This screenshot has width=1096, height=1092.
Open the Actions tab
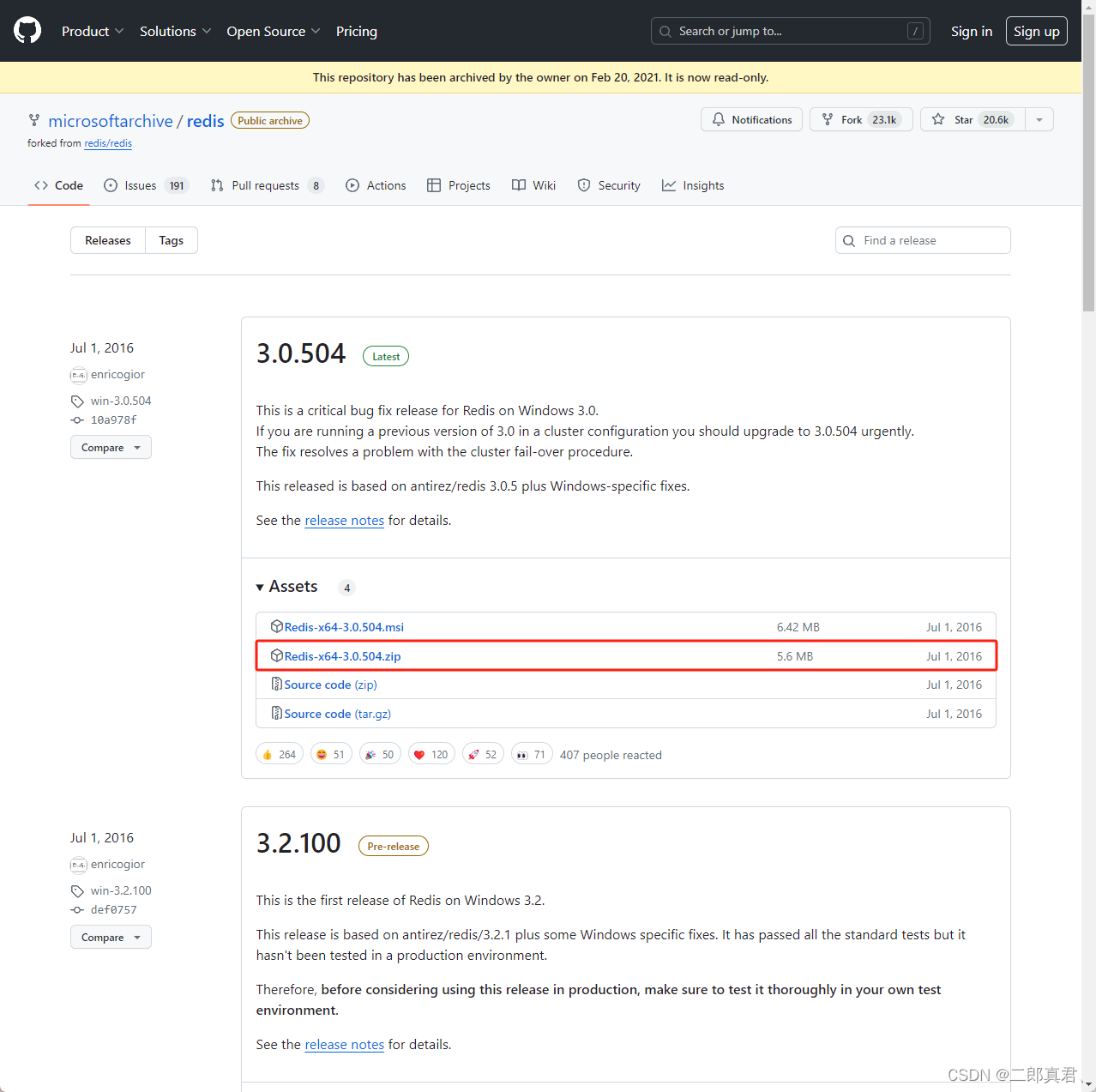tap(376, 185)
